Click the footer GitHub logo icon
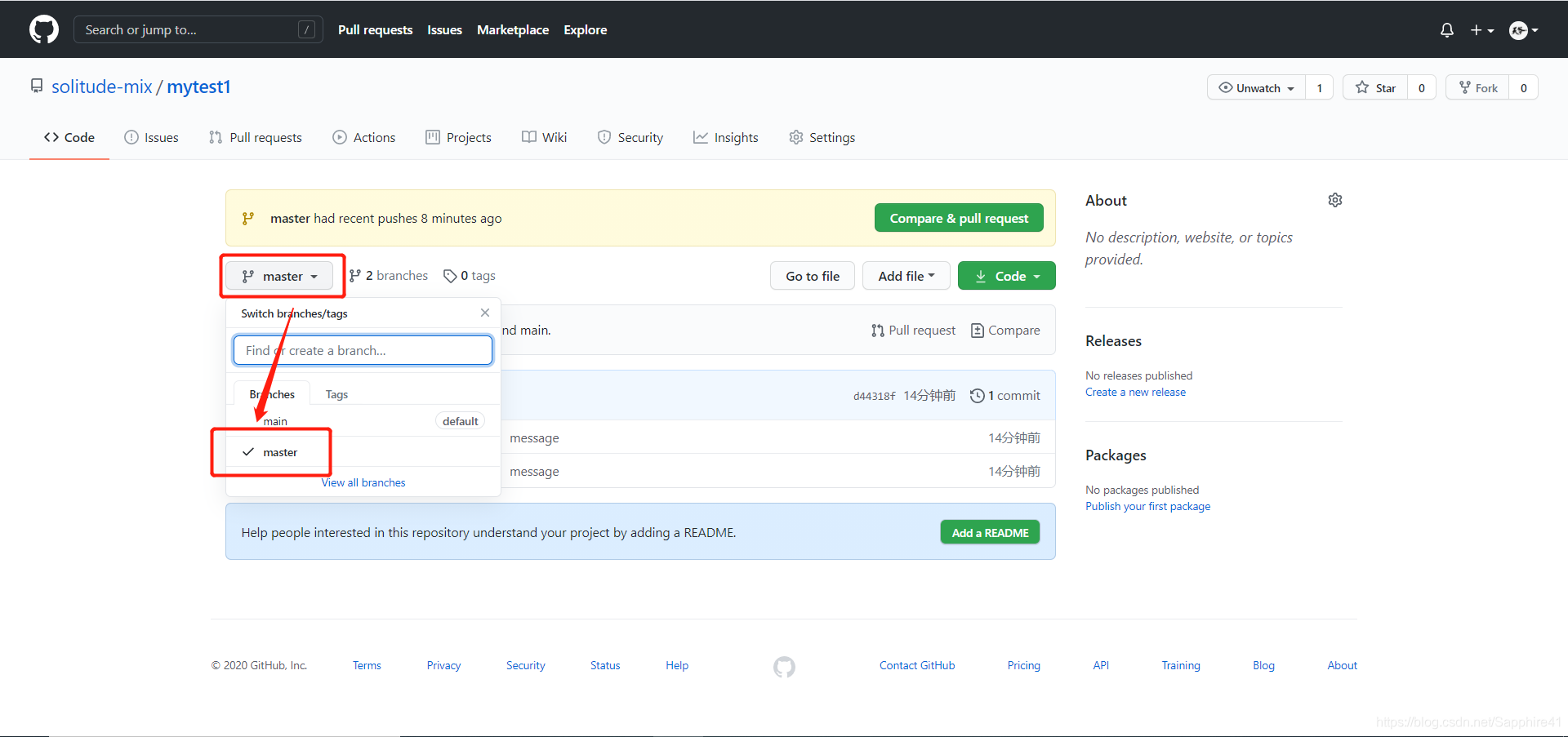Image resolution: width=1568 pixels, height=737 pixels. 784,667
